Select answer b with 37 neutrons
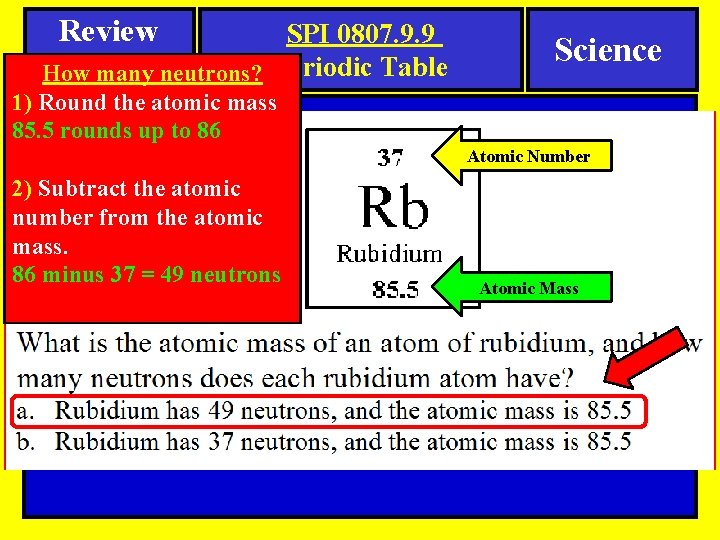This screenshot has width=720, height=540. coord(324,442)
